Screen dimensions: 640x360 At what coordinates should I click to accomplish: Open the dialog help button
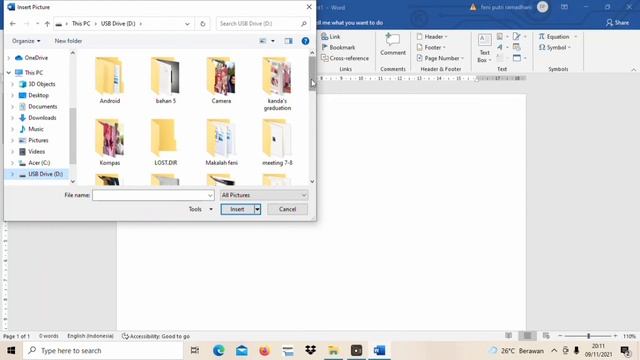305,41
